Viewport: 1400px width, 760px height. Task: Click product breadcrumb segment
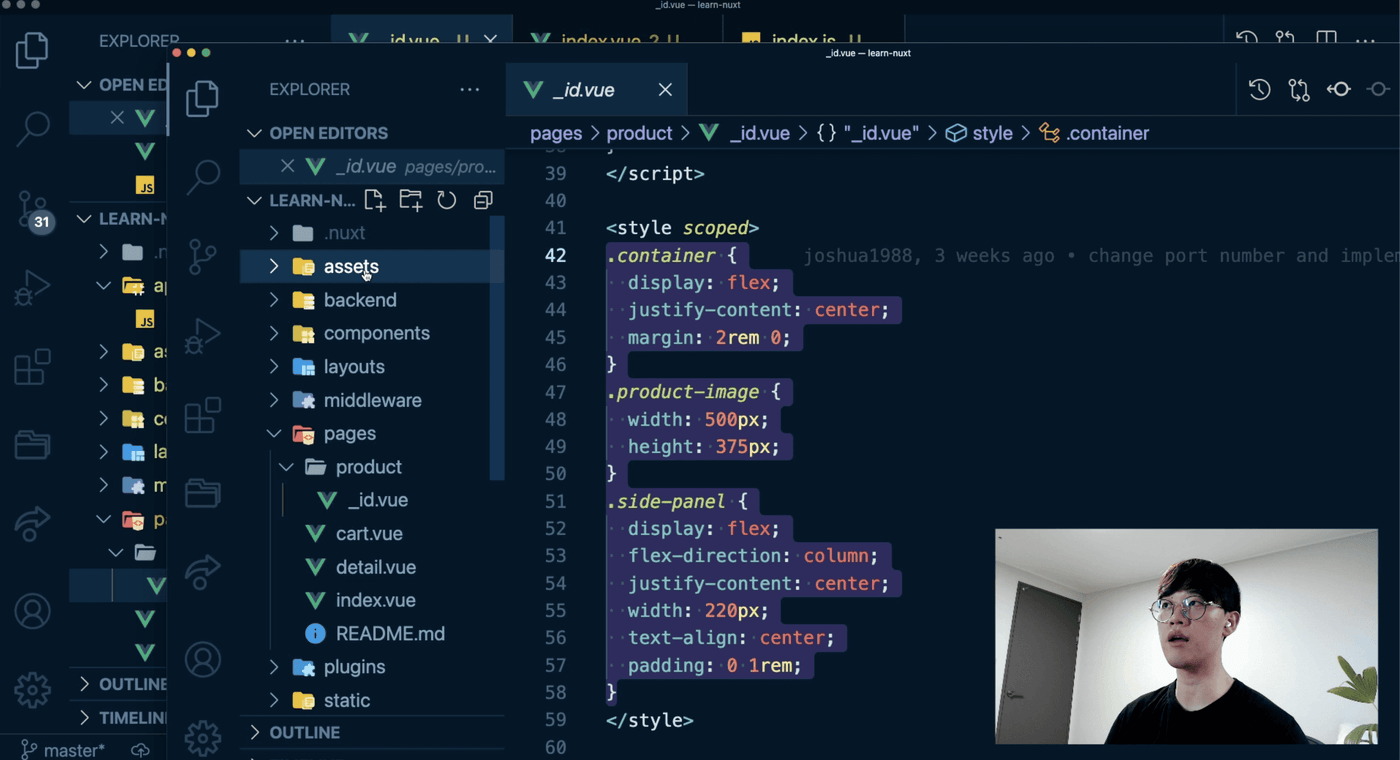pyautogui.click(x=639, y=133)
